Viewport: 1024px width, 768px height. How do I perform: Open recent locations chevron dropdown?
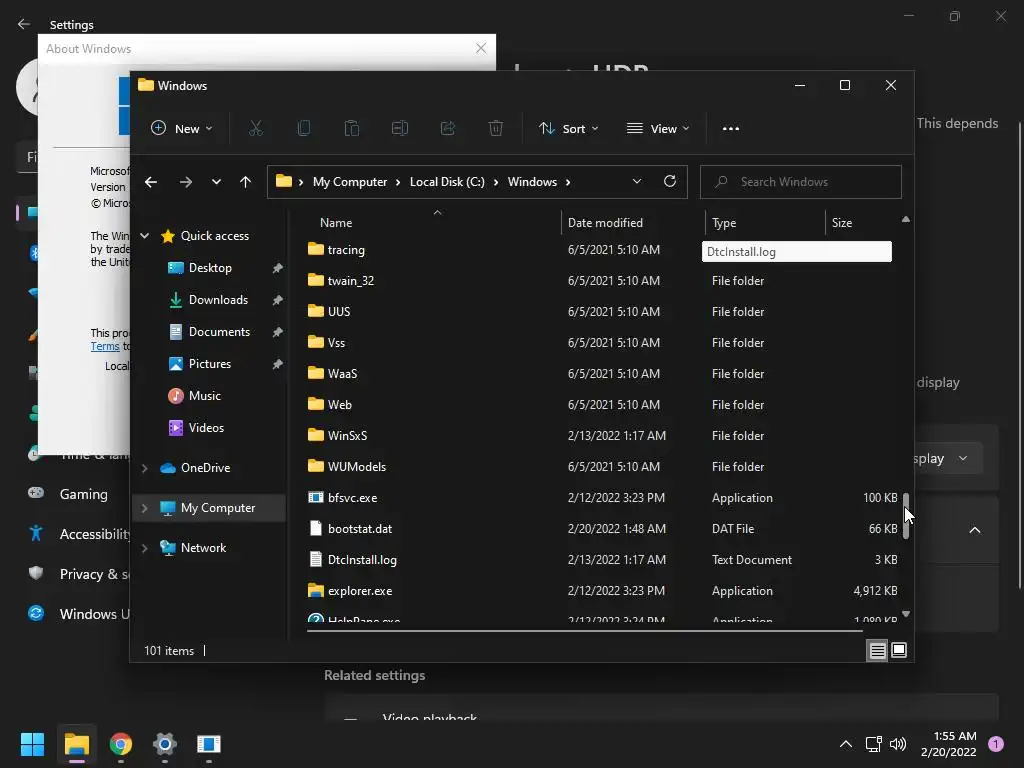pos(216,182)
